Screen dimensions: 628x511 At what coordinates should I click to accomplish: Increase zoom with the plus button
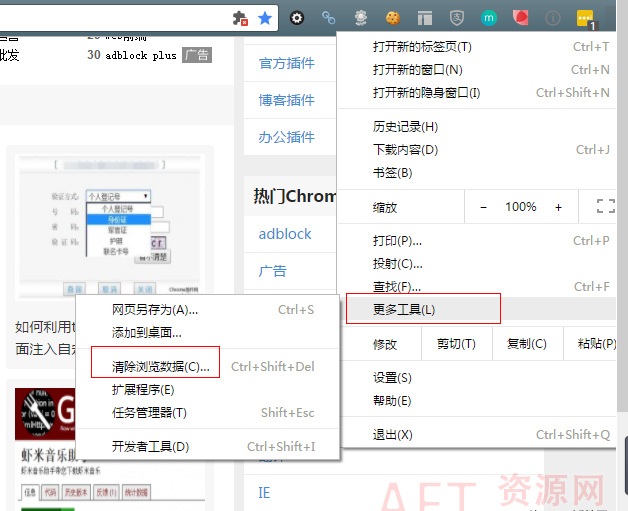558,207
